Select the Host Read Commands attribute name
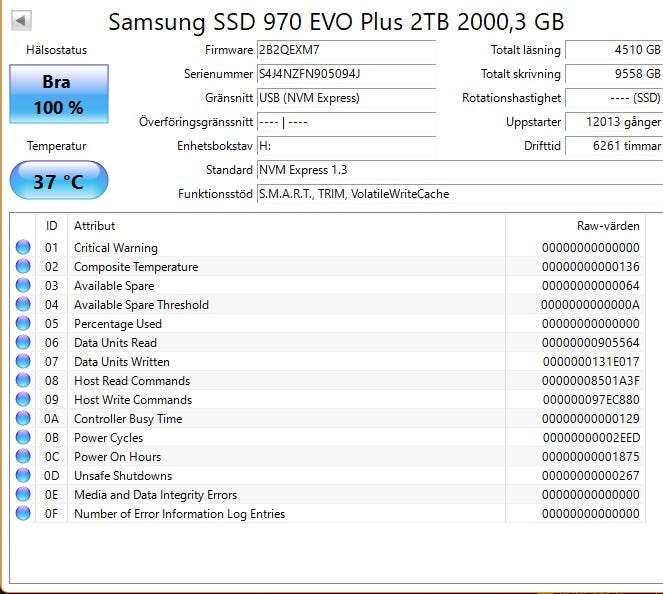This screenshot has width=663, height=594. click(132, 381)
